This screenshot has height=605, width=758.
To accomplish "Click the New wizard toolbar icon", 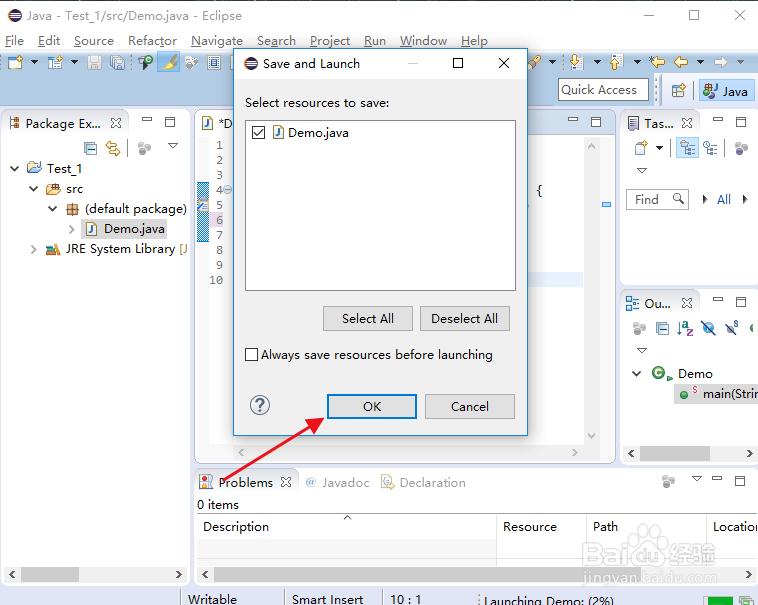I will click(15, 62).
